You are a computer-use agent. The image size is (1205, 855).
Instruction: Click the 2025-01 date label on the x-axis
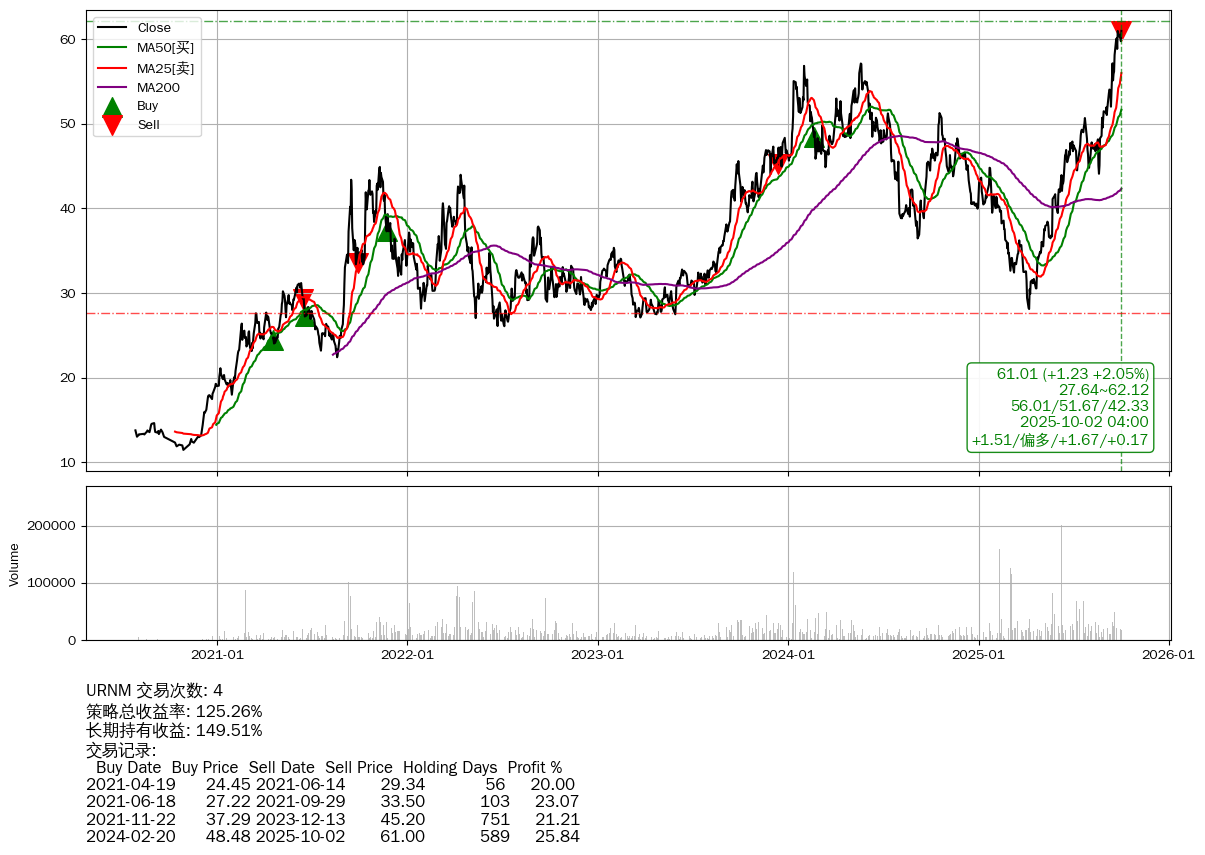(979, 655)
